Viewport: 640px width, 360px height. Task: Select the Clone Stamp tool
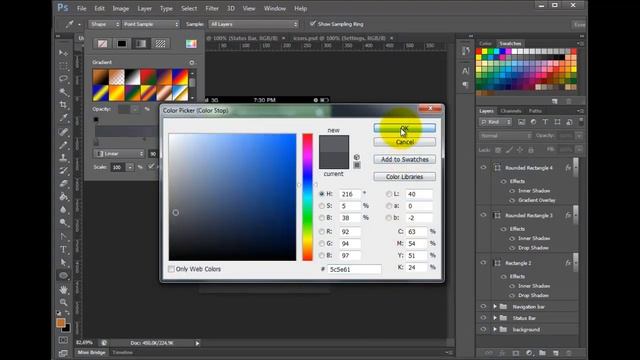point(63,158)
